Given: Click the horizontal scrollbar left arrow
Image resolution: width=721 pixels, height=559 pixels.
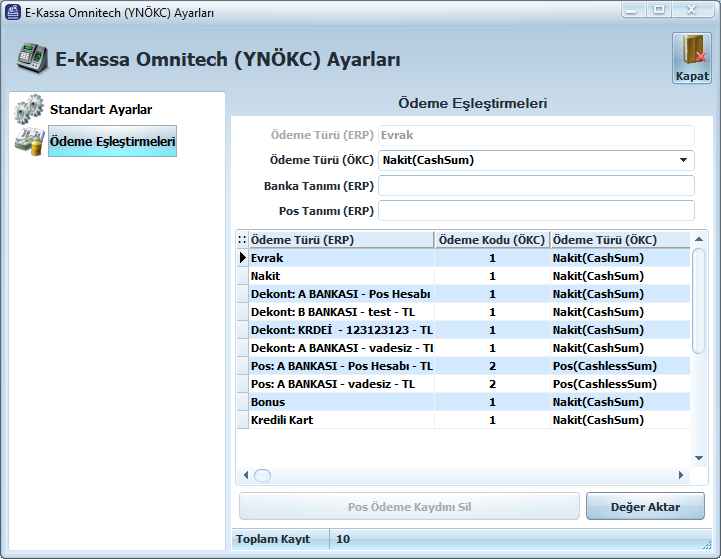Looking at the screenshot, I should [x=246, y=475].
